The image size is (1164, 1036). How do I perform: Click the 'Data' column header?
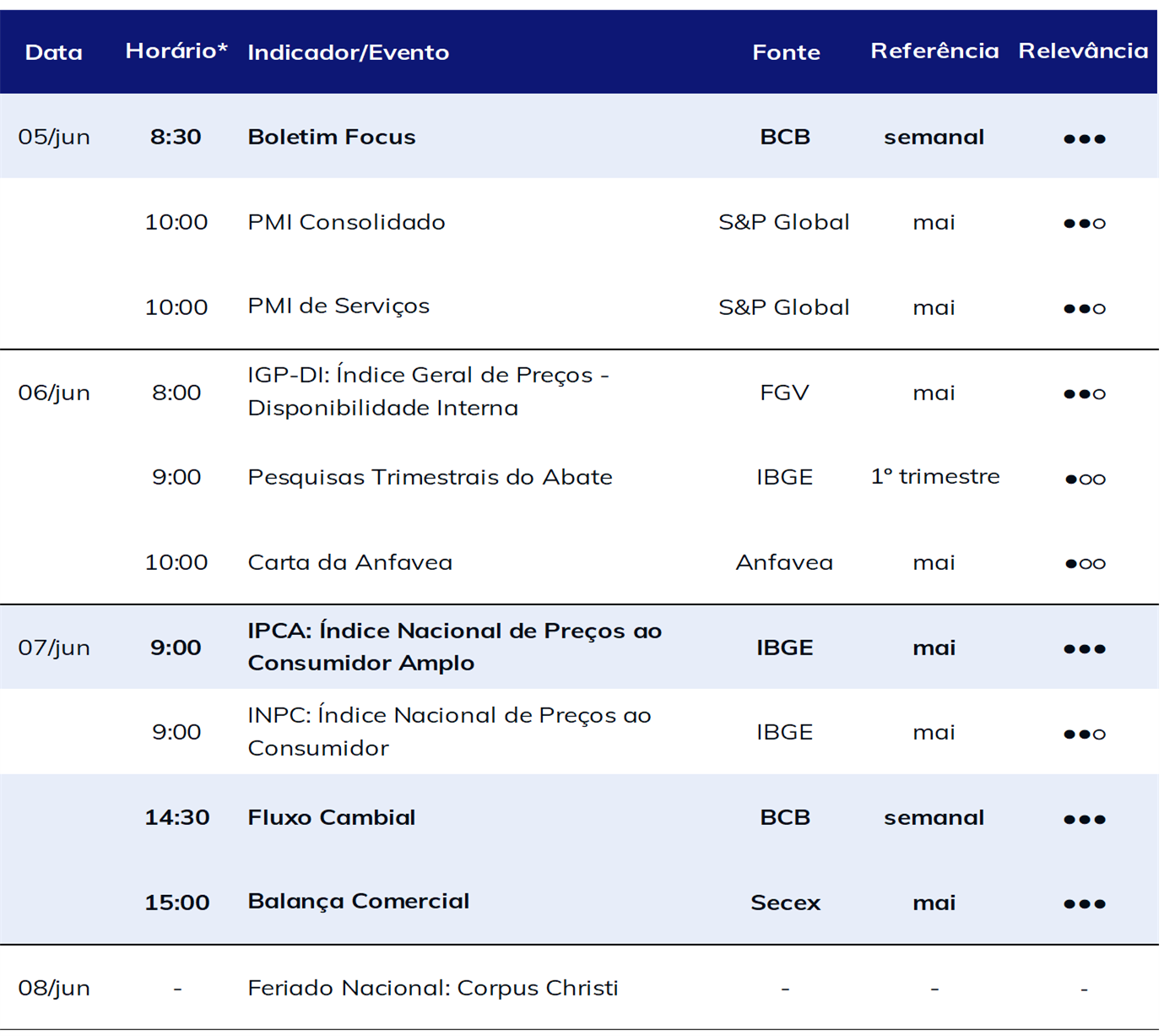coord(54,52)
